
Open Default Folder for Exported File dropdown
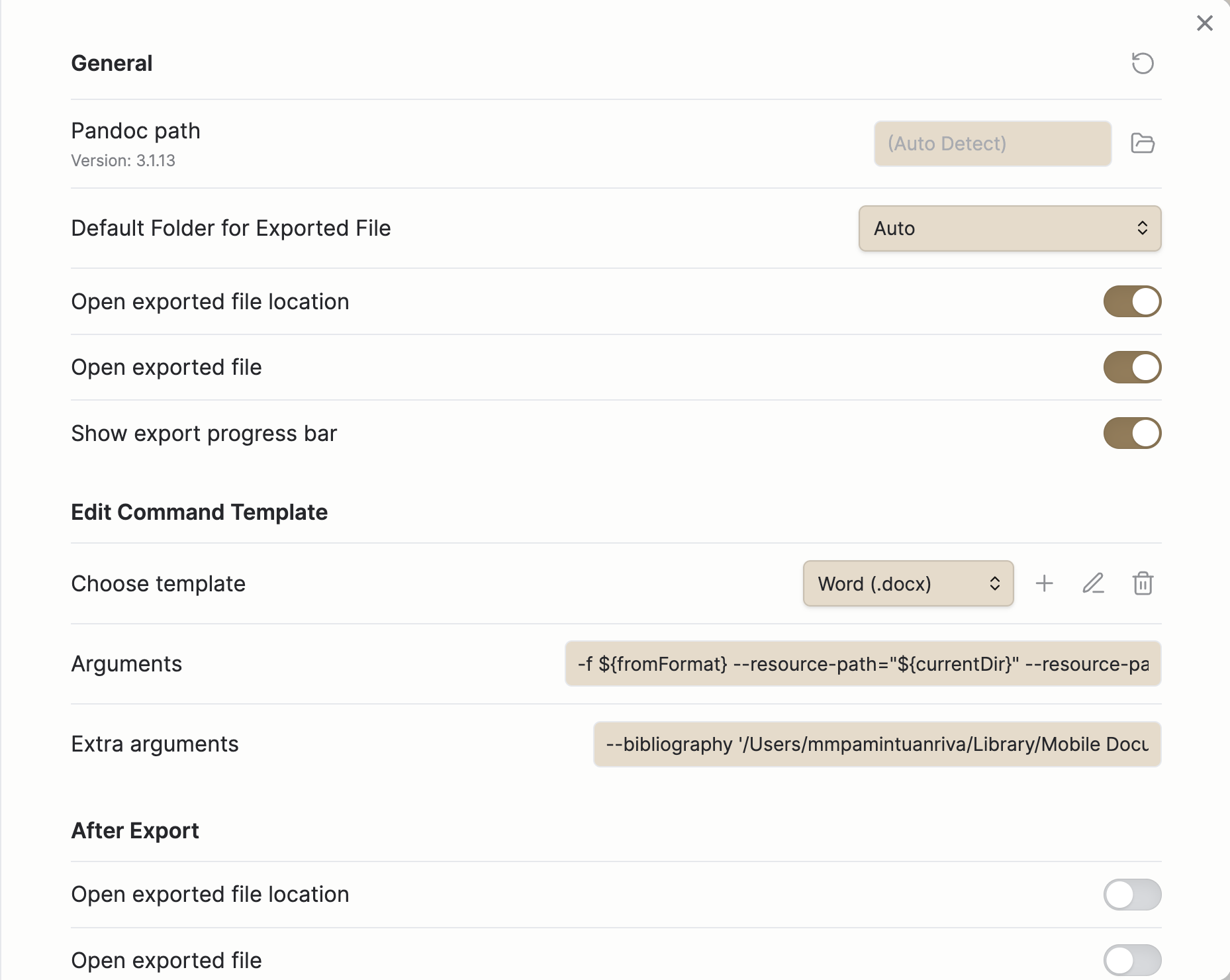click(1010, 228)
